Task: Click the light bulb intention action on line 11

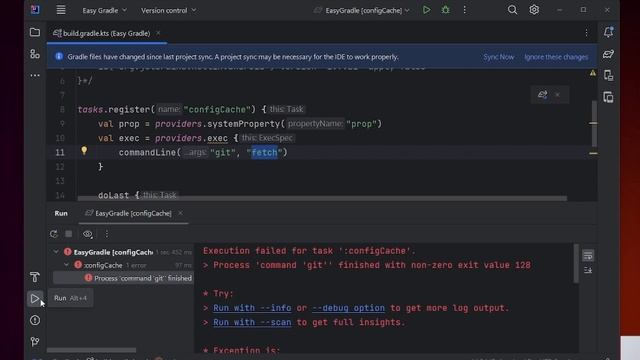Action: click(84, 151)
